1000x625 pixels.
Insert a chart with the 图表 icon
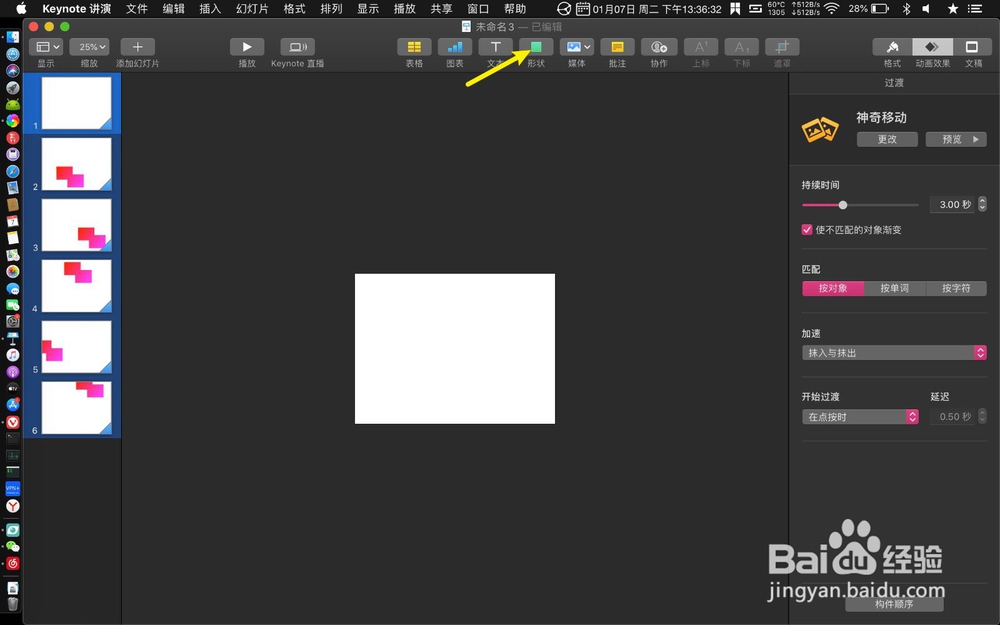coord(455,47)
